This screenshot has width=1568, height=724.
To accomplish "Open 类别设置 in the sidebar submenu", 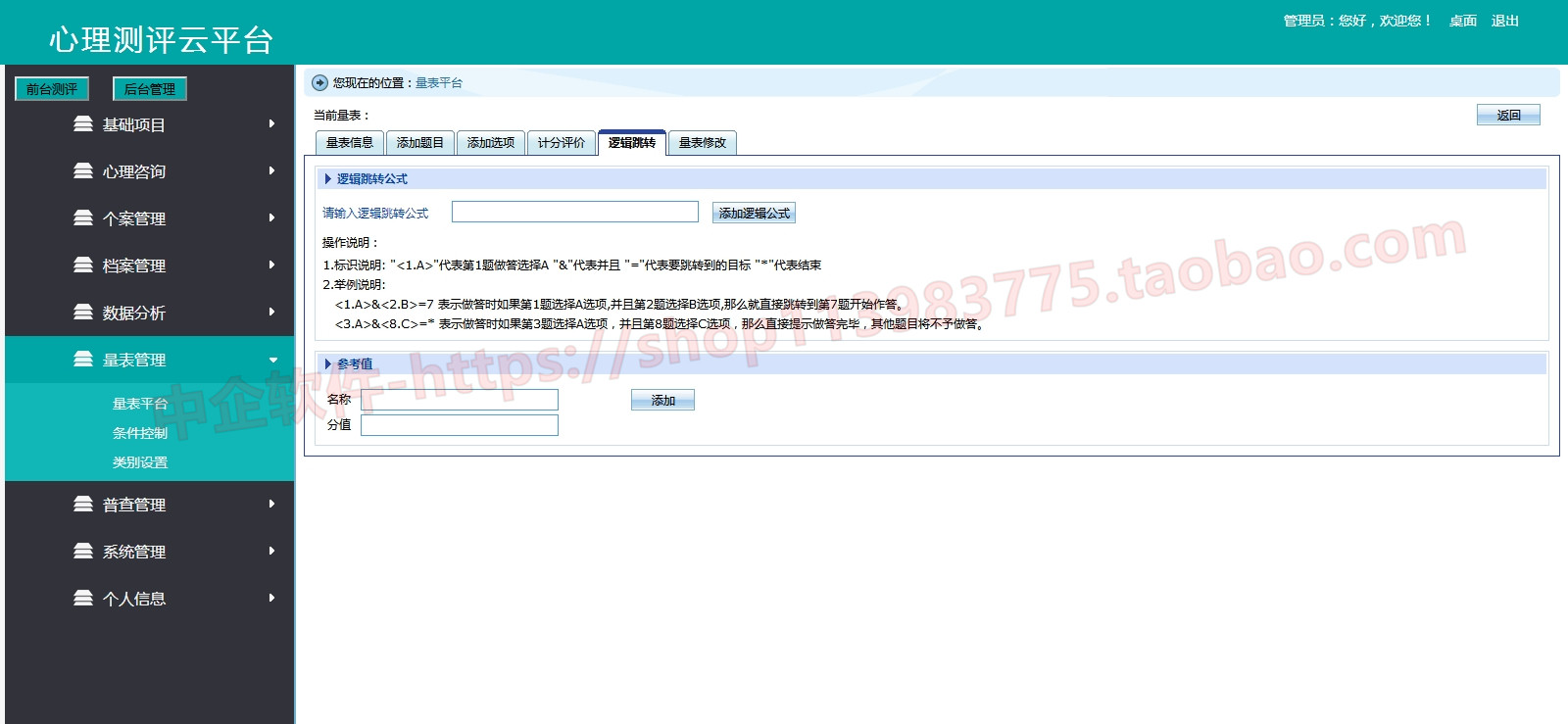I will click(x=140, y=462).
